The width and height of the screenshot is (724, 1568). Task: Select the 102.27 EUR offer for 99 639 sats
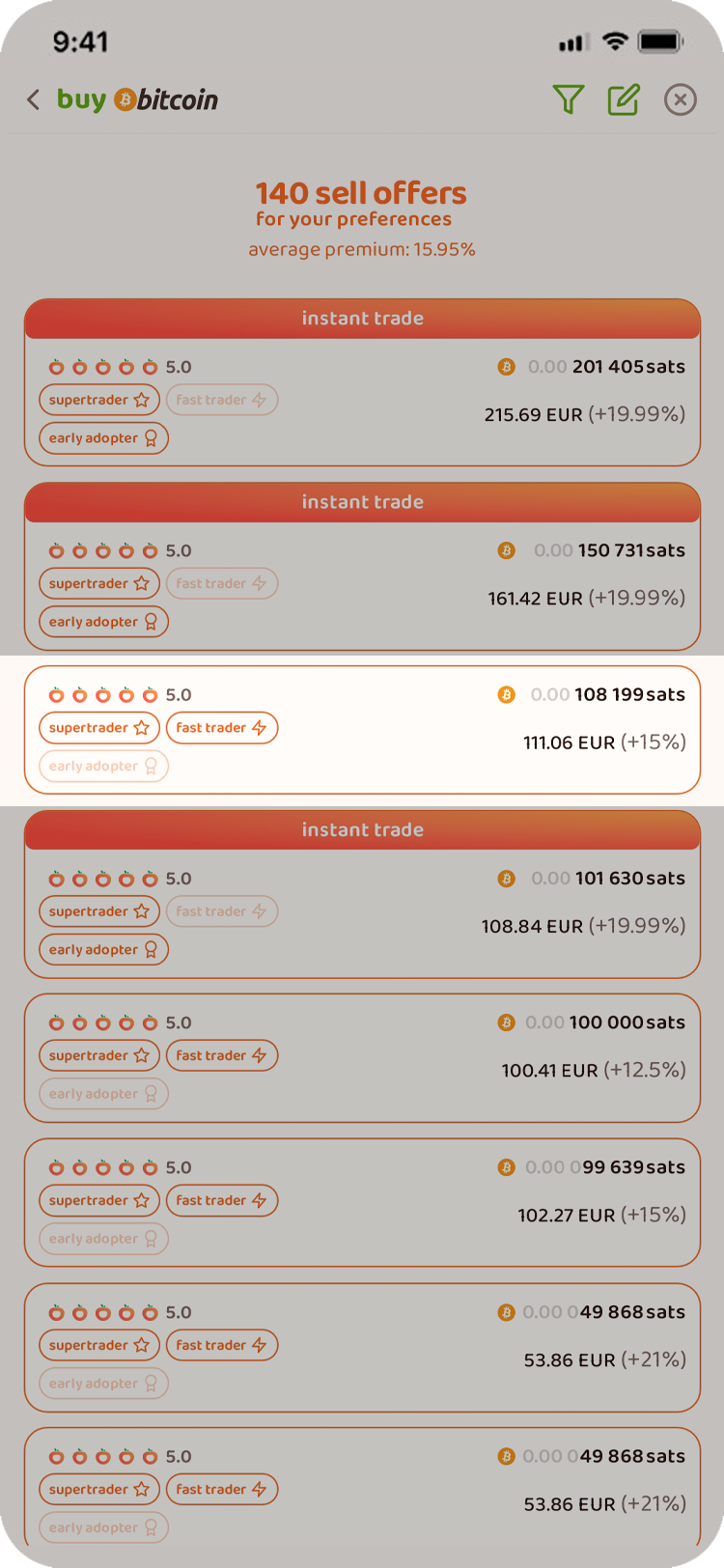pyautogui.click(x=362, y=1202)
